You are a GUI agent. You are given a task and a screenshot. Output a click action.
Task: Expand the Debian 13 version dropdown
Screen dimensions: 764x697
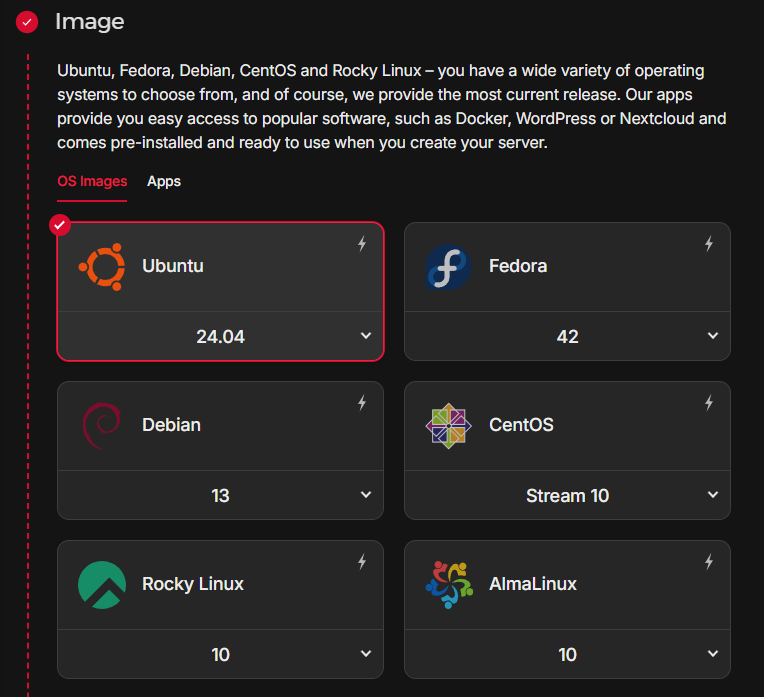pos(220,495)
